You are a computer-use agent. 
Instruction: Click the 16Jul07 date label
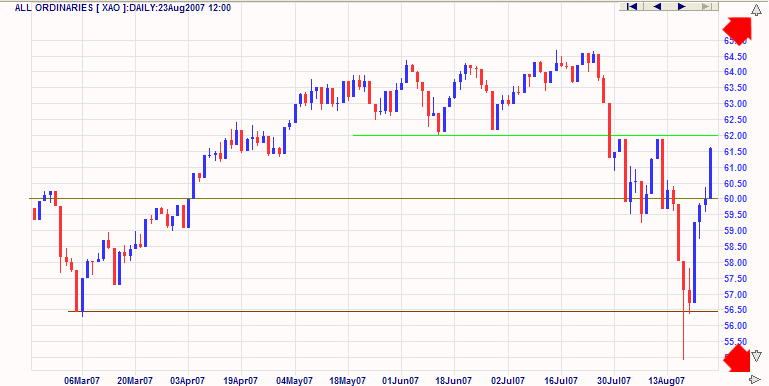[562, 381]
